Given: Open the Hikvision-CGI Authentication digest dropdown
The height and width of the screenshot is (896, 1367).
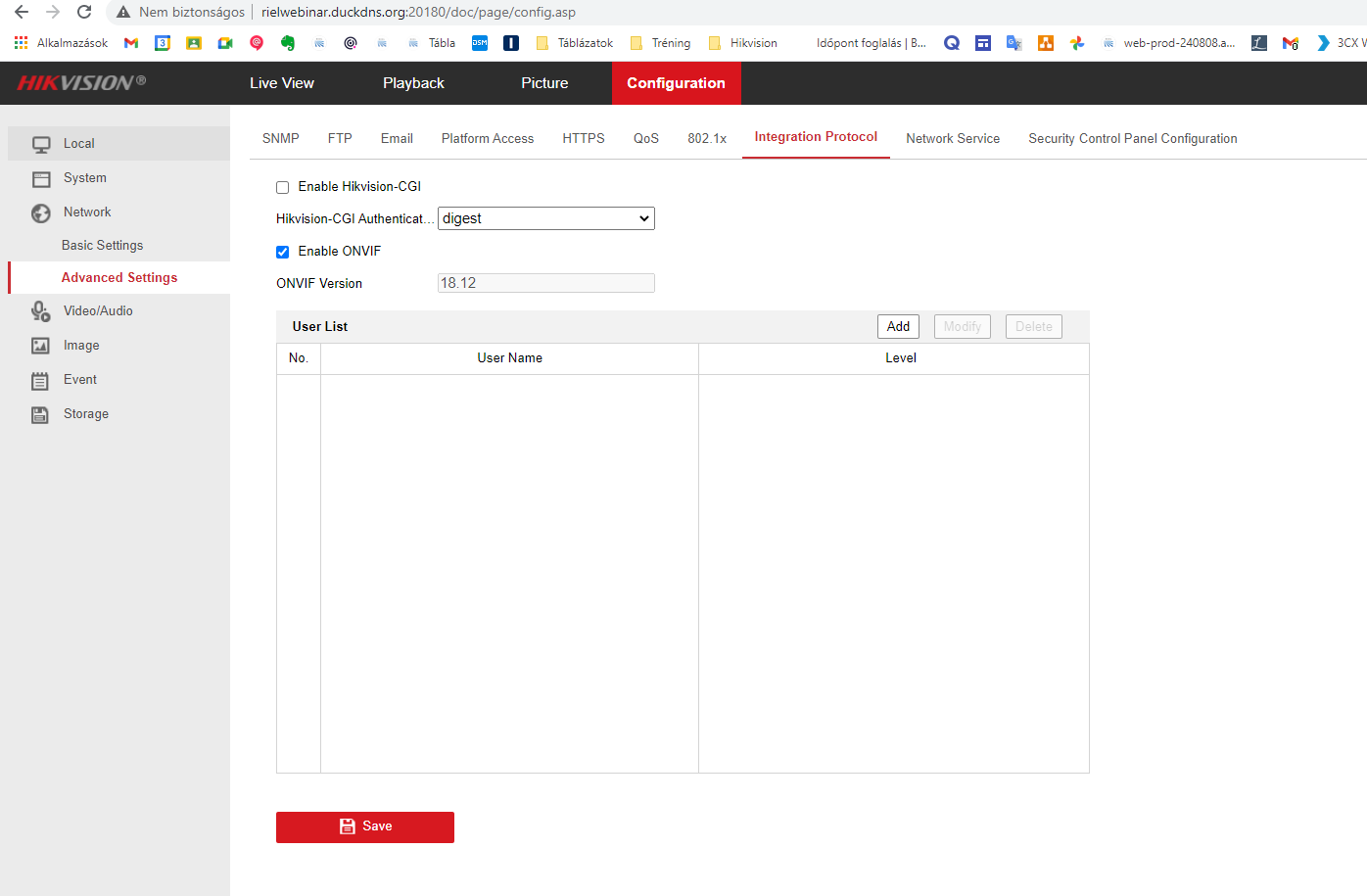Looking at the screenshot, I should tap(546, 218).
